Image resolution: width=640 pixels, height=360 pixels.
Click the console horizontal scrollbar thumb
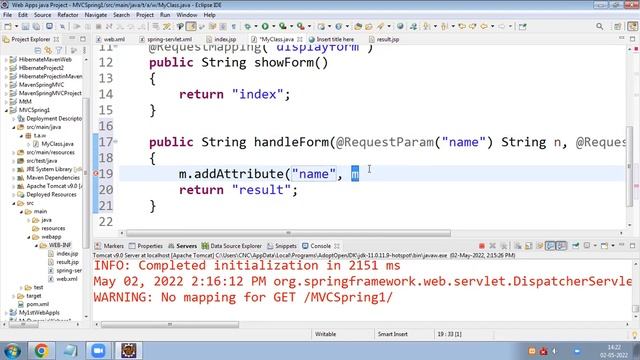click(170, 325)
